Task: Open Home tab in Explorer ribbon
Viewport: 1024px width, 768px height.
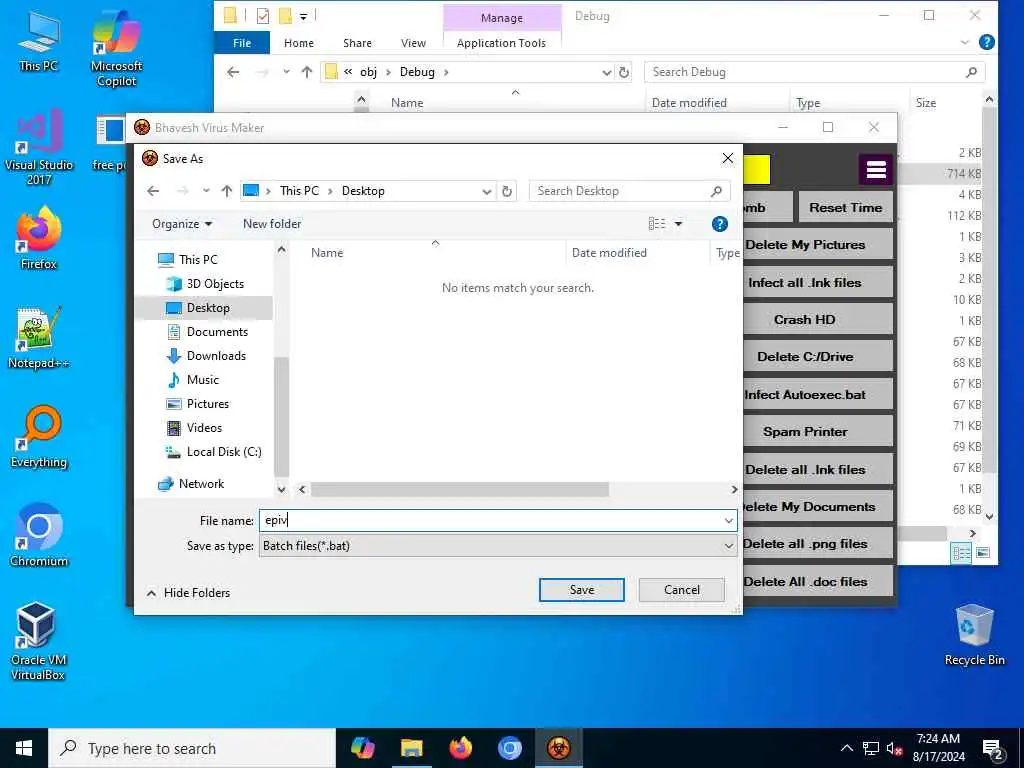Action: pos(298,43)
